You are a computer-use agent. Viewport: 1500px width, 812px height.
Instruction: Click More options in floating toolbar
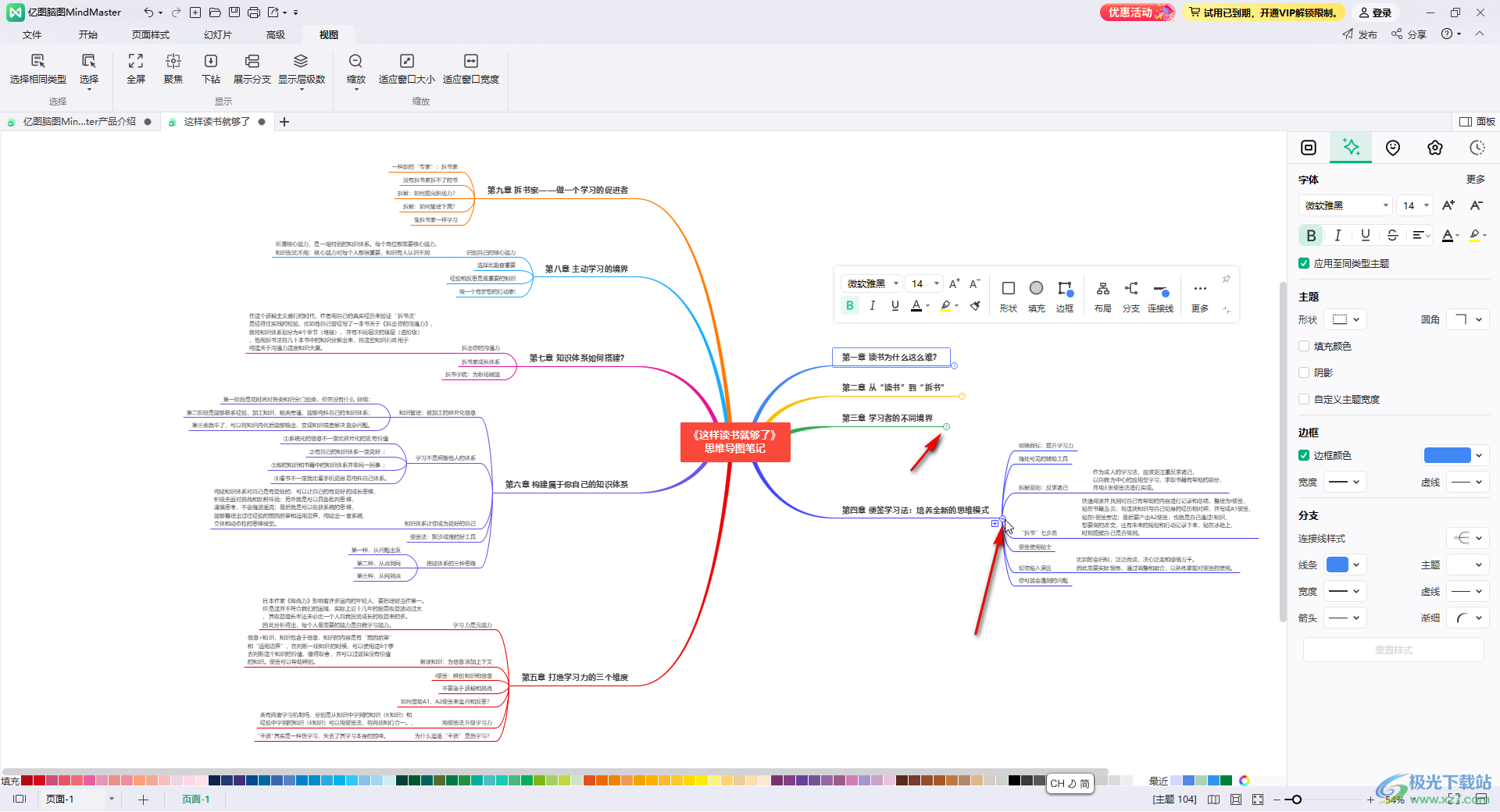[1200, 296]
